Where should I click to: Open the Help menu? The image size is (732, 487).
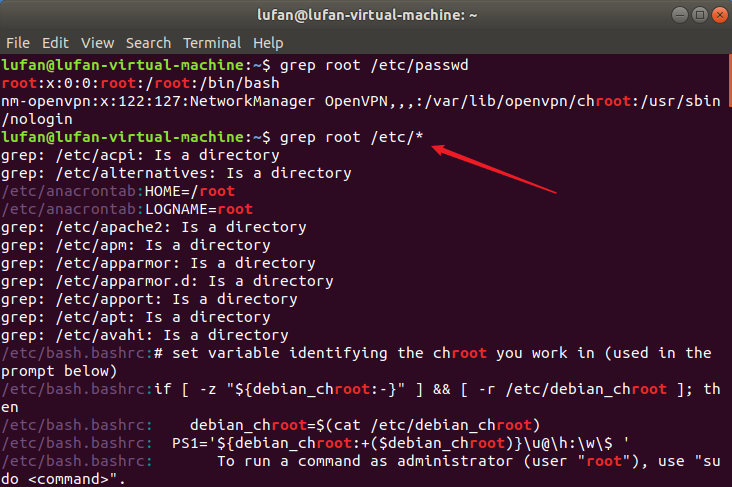click(x=268, y=43)
